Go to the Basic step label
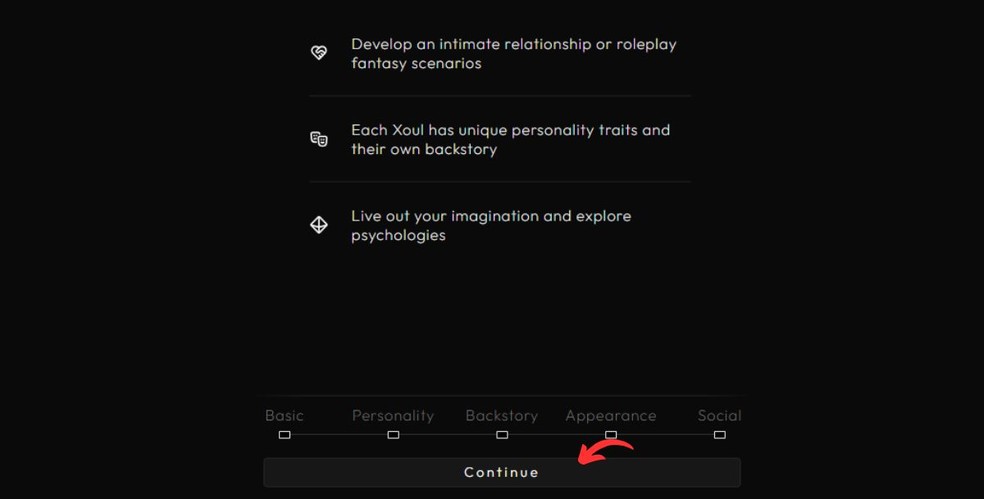Screen dimensions: 984x499 (284, 415)
